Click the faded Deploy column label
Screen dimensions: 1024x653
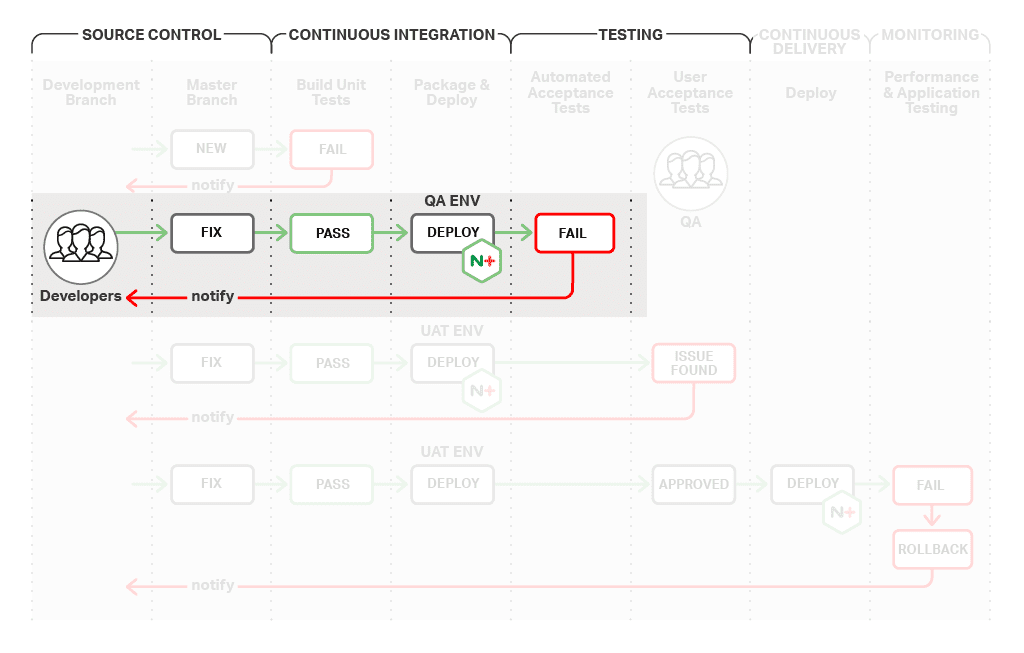coord(810,93)
